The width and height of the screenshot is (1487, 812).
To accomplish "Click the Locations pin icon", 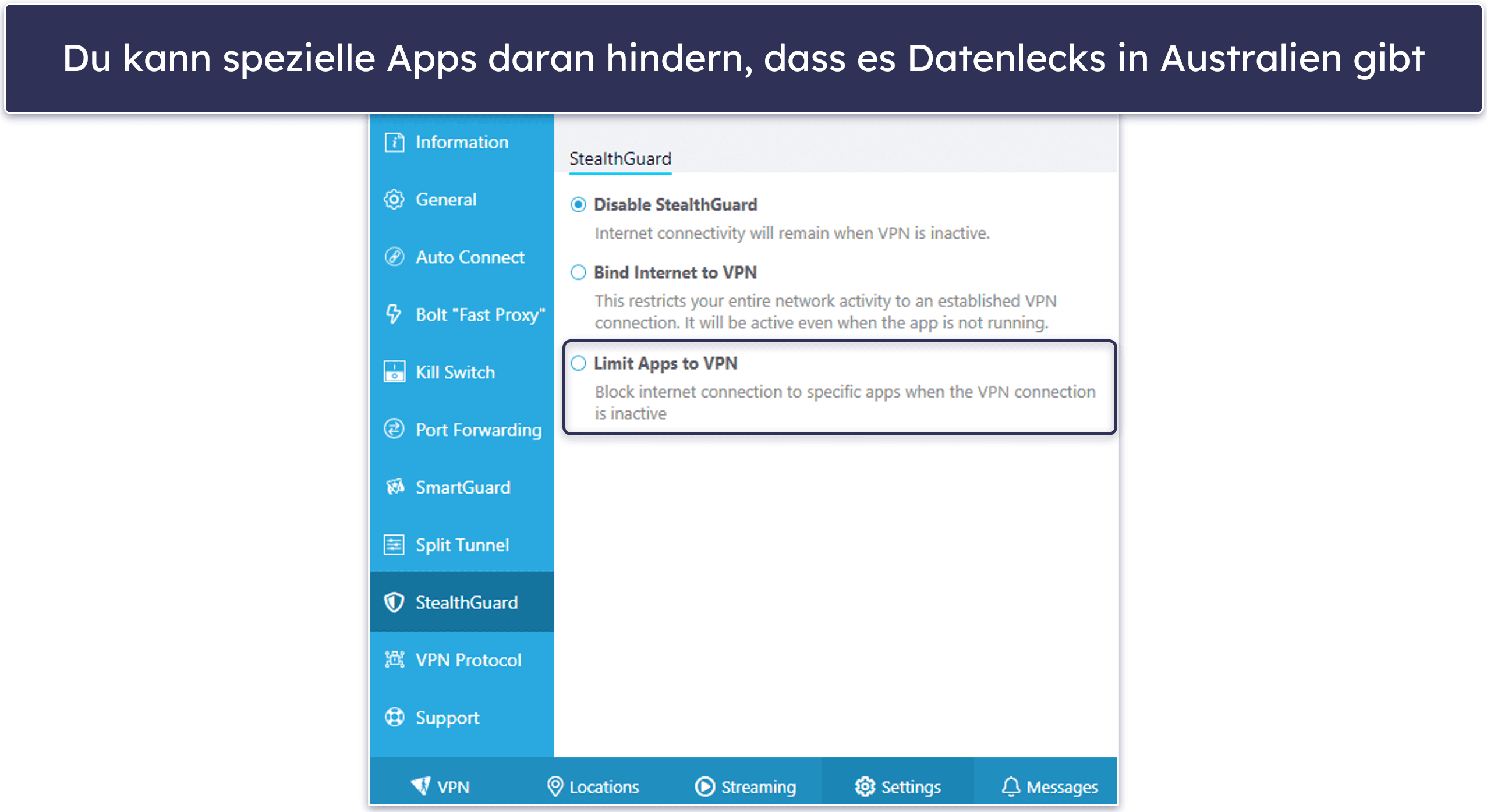I will tap(555, 786).
